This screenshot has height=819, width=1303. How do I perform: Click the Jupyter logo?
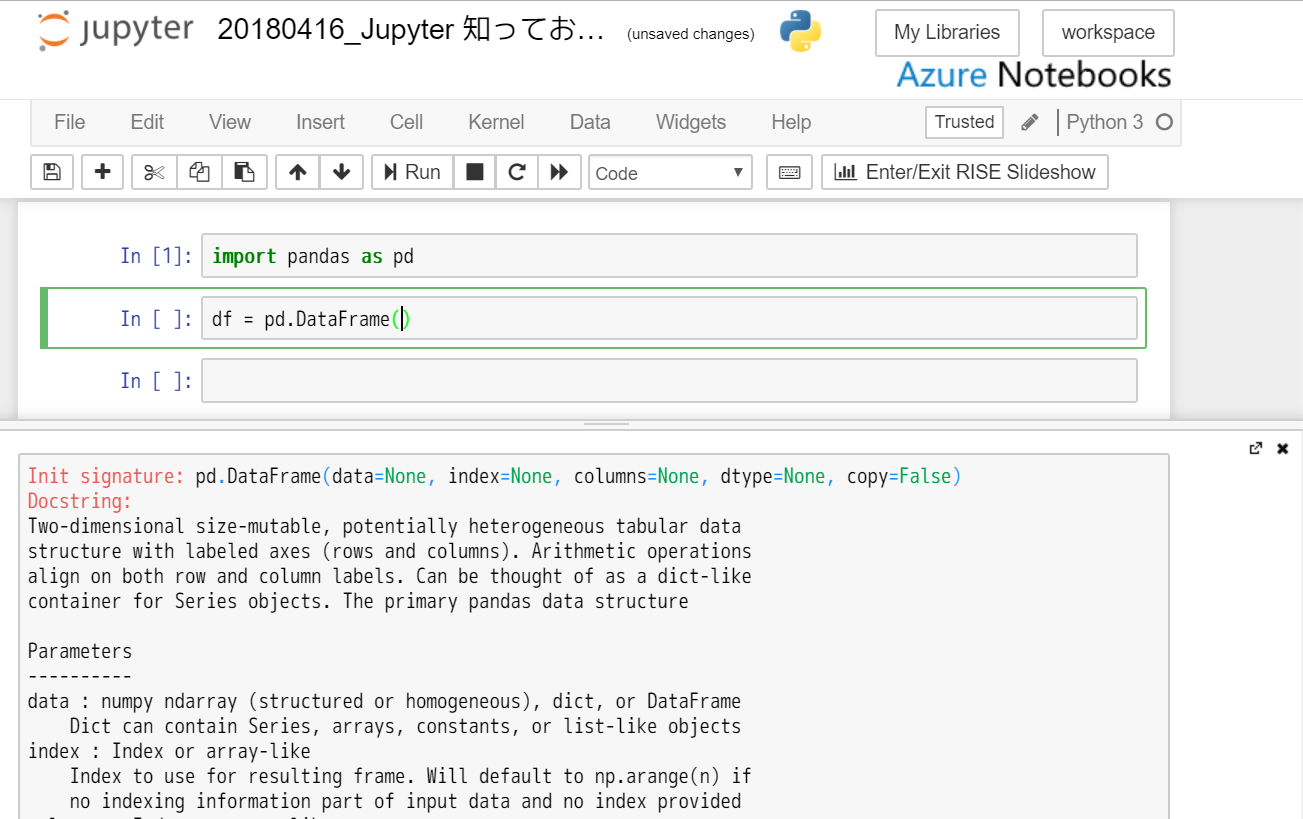[x=116, y=31]
